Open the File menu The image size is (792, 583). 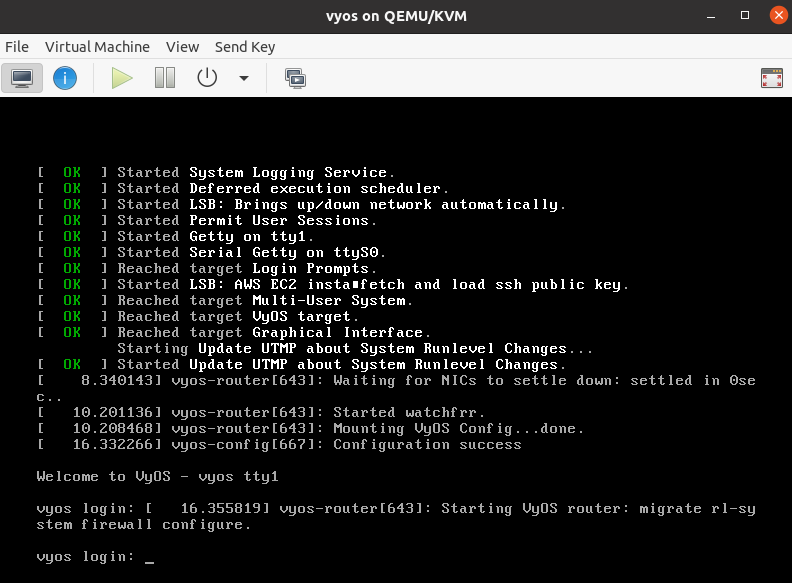pyautogui.click(x=17, y=47)
